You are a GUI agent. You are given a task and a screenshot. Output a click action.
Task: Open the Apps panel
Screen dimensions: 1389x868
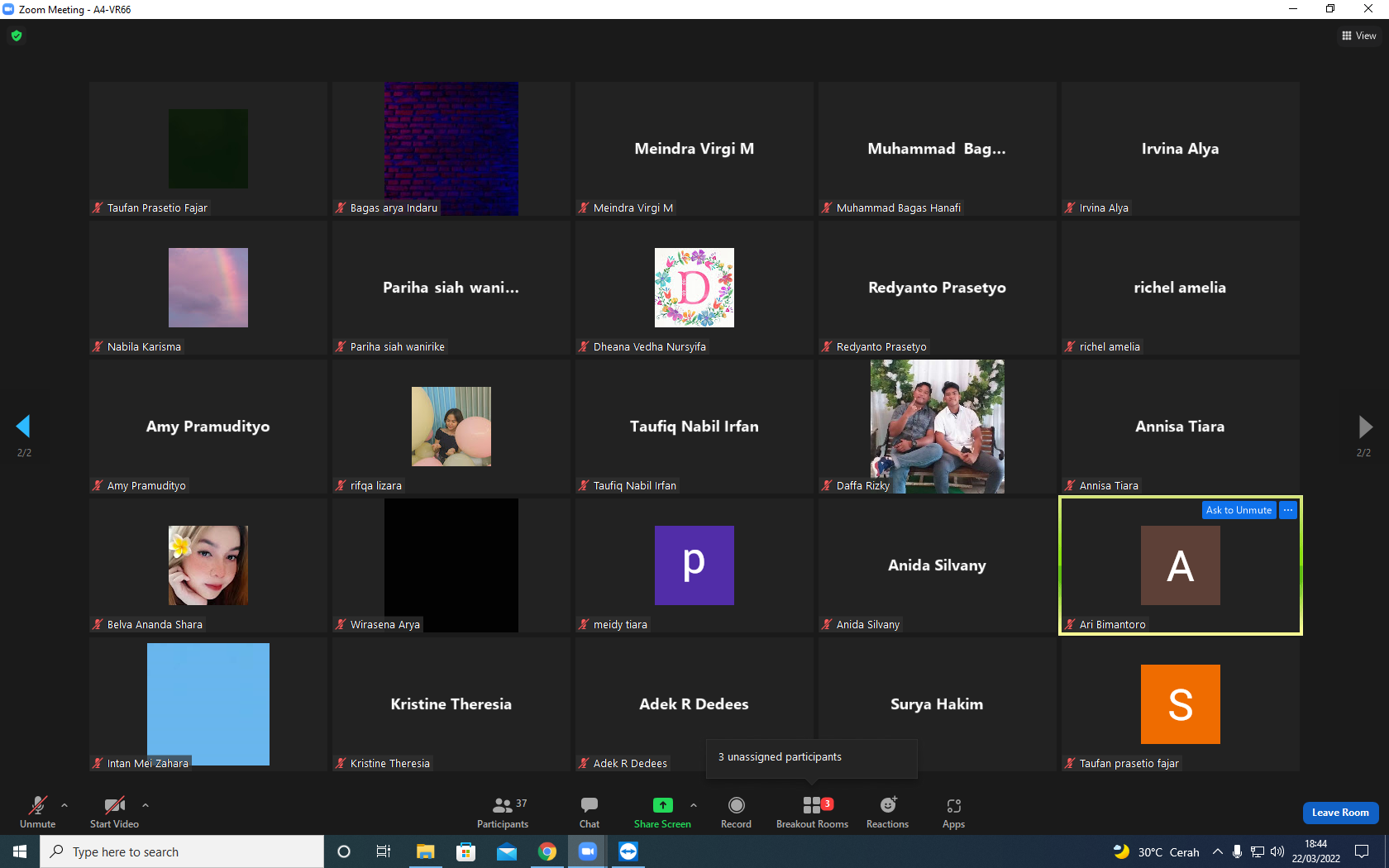[x=953, y=812]
